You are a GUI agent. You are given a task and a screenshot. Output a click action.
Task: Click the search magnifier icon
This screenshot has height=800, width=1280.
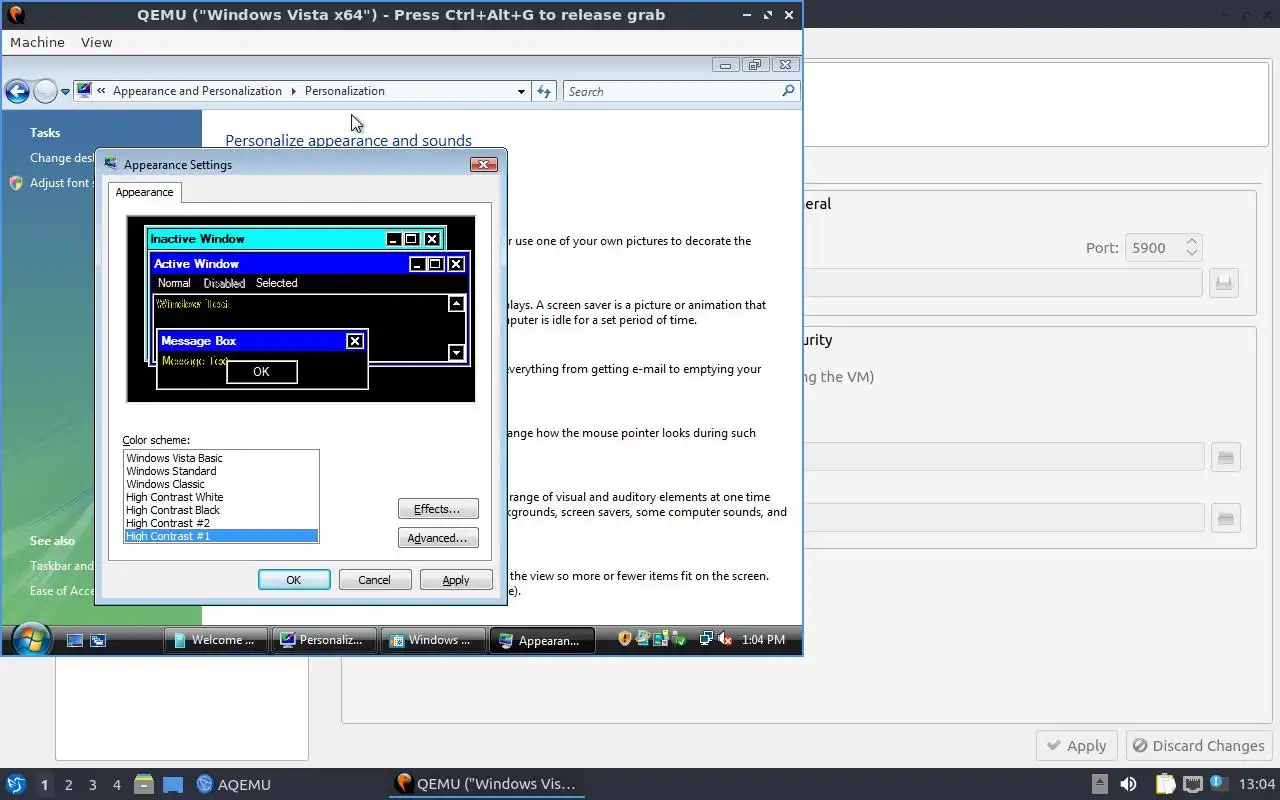click(x=788, y=91)
